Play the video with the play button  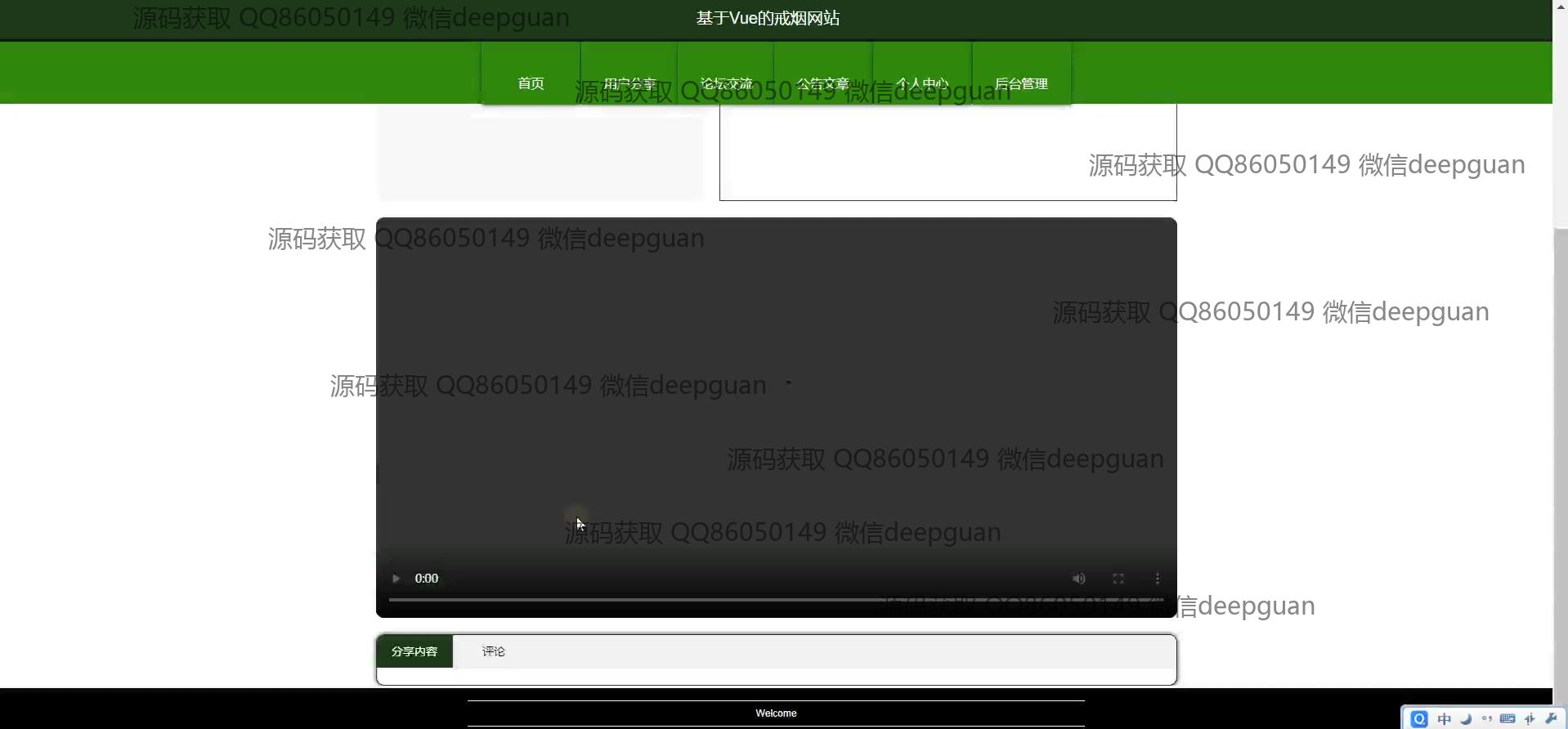[396, 579]
